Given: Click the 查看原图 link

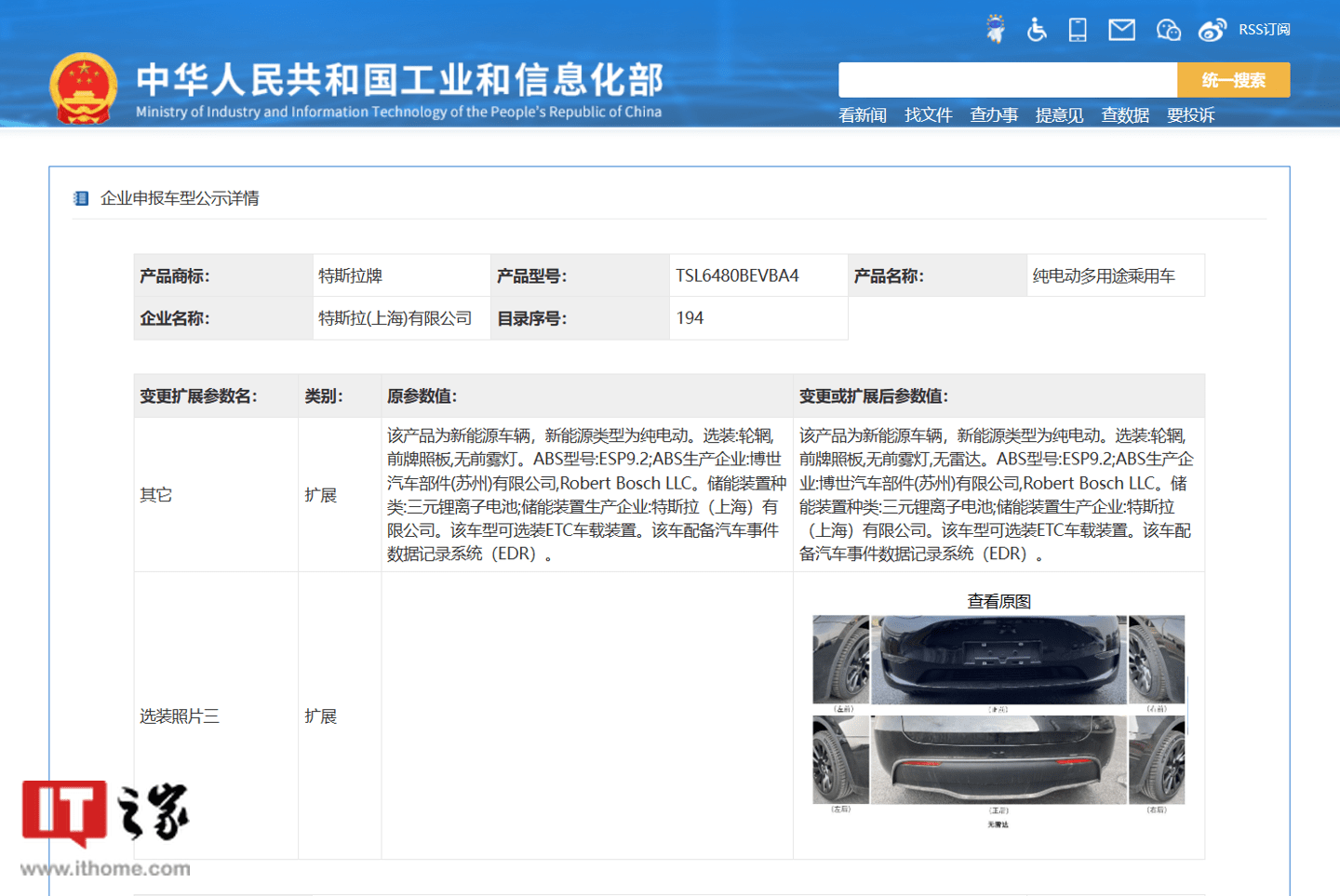Looking at the screenshot, I should (998, 601).
